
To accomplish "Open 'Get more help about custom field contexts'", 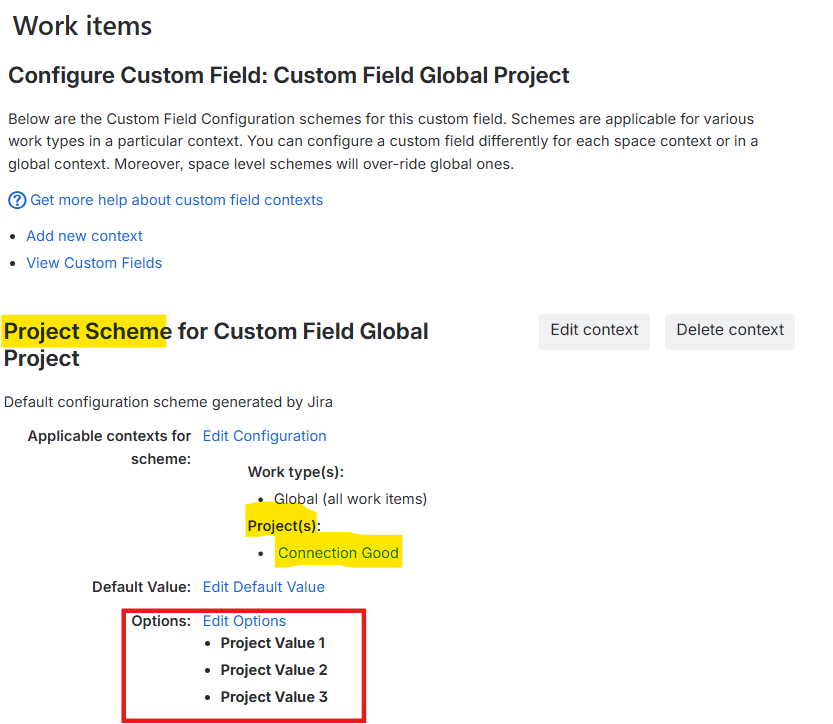I will [x=176, y=200].
